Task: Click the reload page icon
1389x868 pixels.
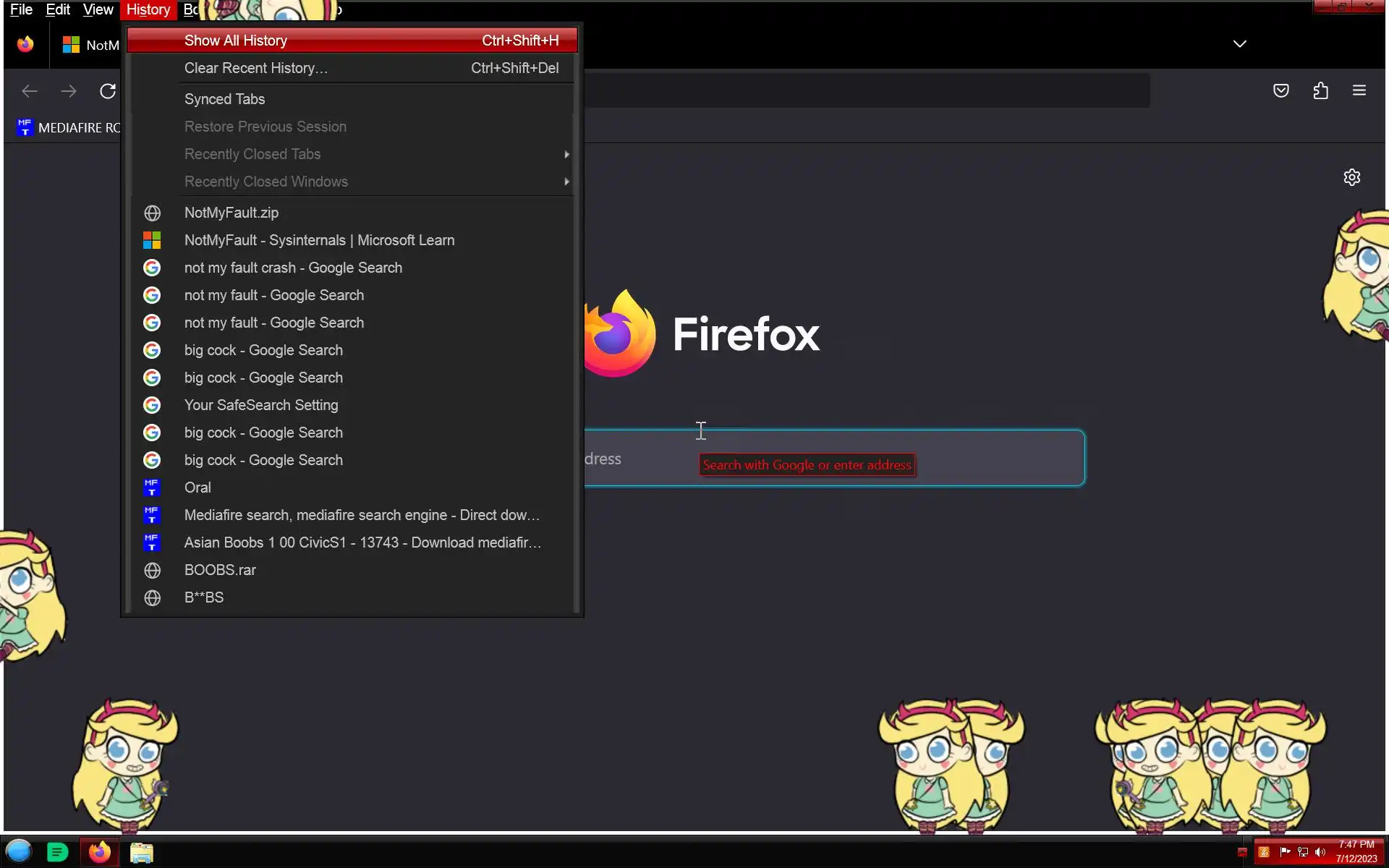Action: (108, 91)
